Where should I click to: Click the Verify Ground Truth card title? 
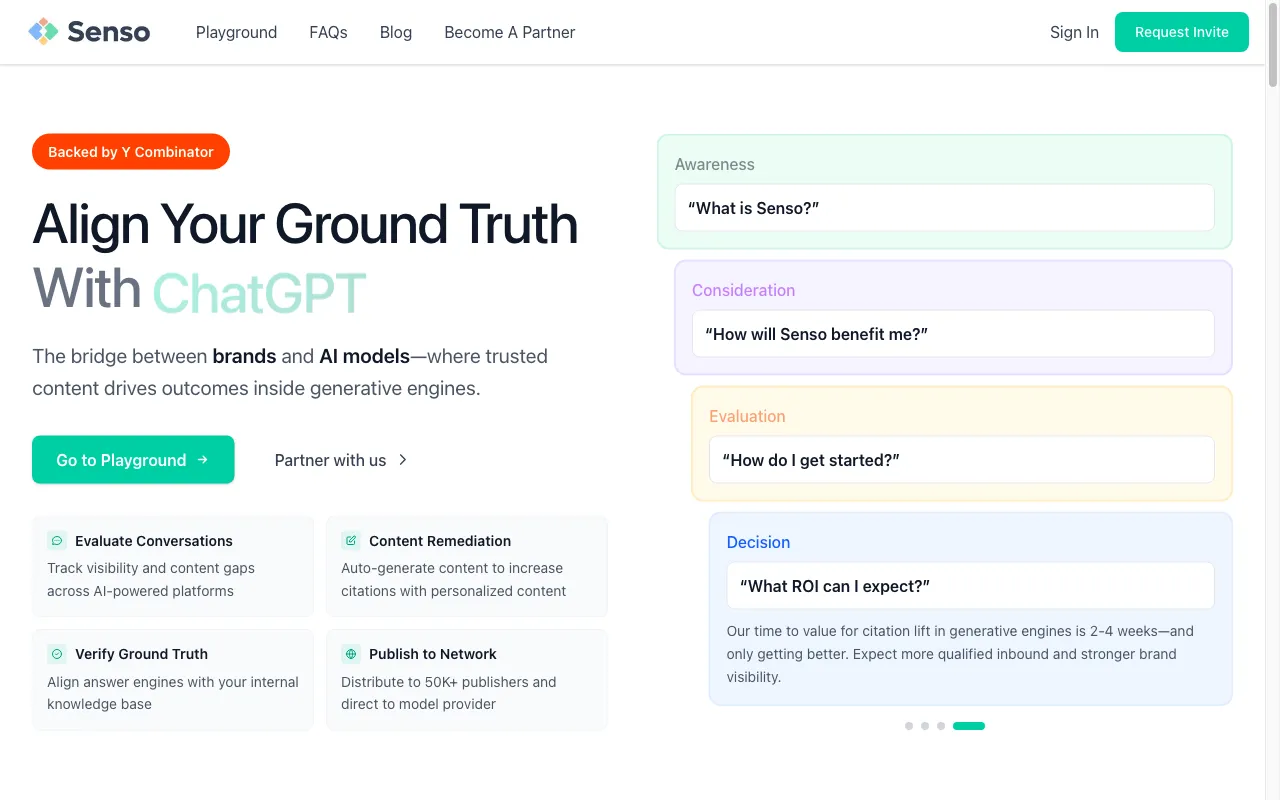tap(141, 654)
